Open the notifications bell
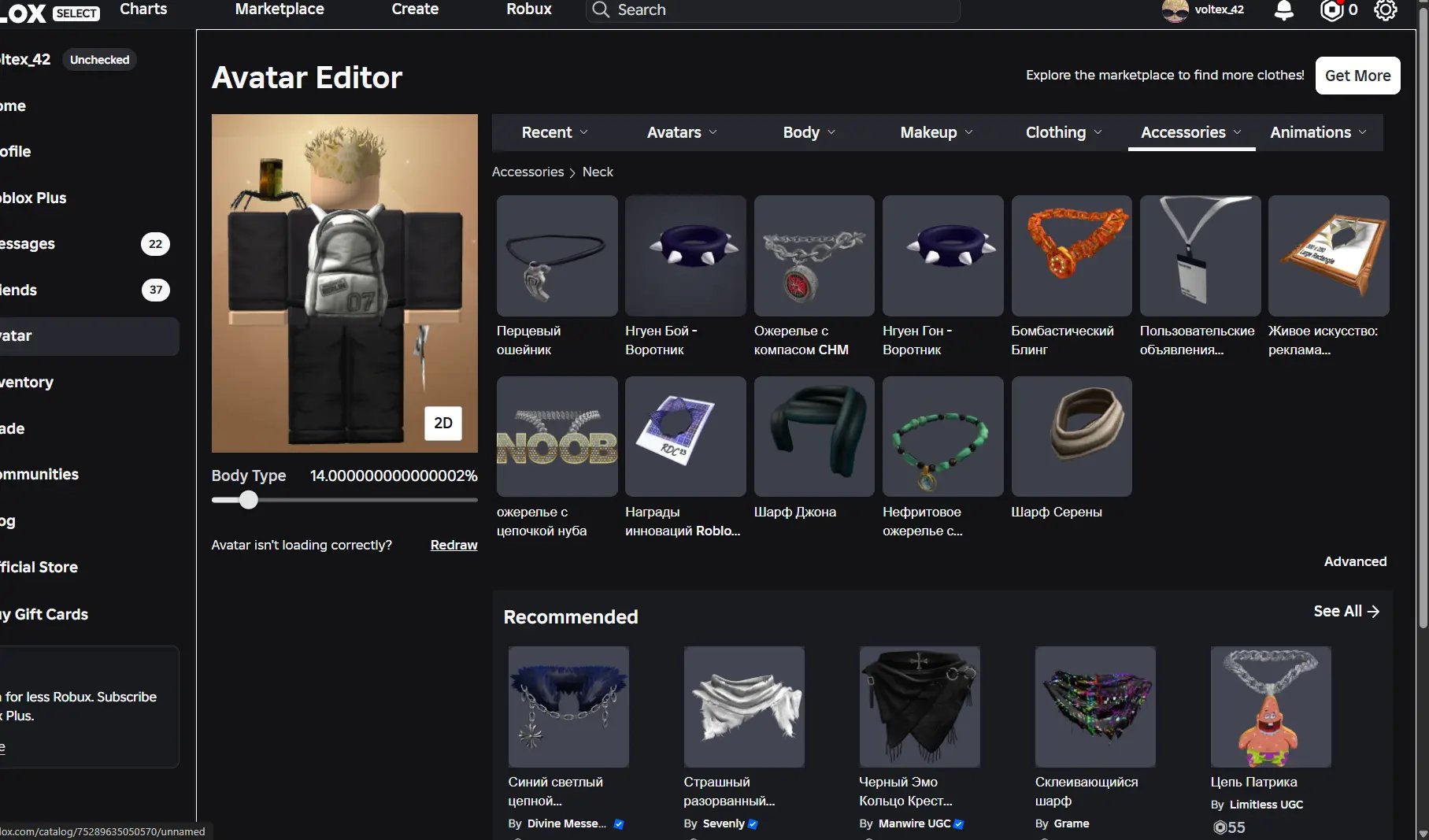Image resolution: width=1429 pixels, height=840 pixels. pyautogui.click(x=1283, y=10)
